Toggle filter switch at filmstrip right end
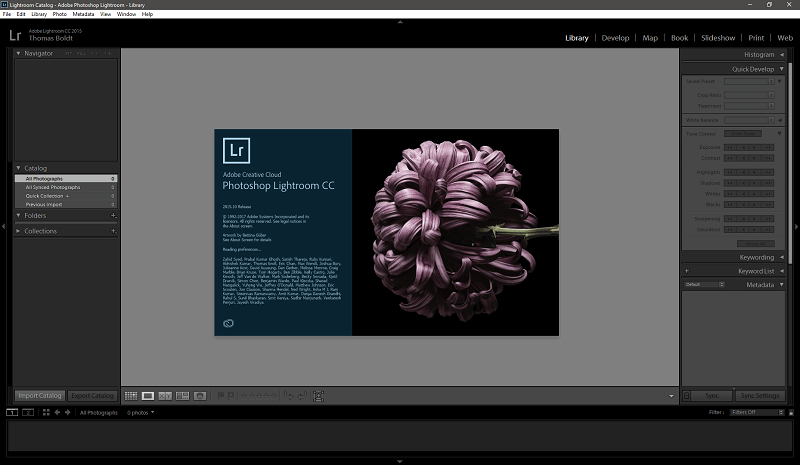Image resolution: width=800 pixels, height=465 pixels. pyautogui.click(x=791, y=412)
